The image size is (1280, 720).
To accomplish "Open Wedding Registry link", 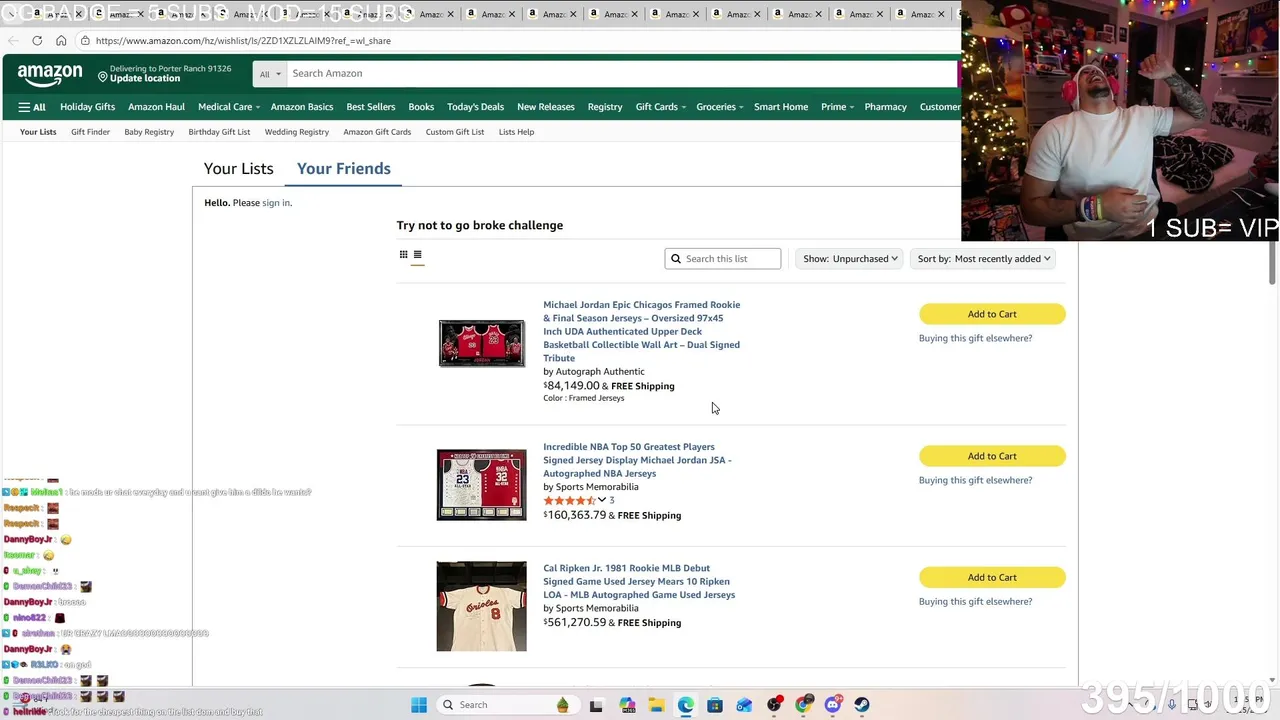I will coord(297,132).
